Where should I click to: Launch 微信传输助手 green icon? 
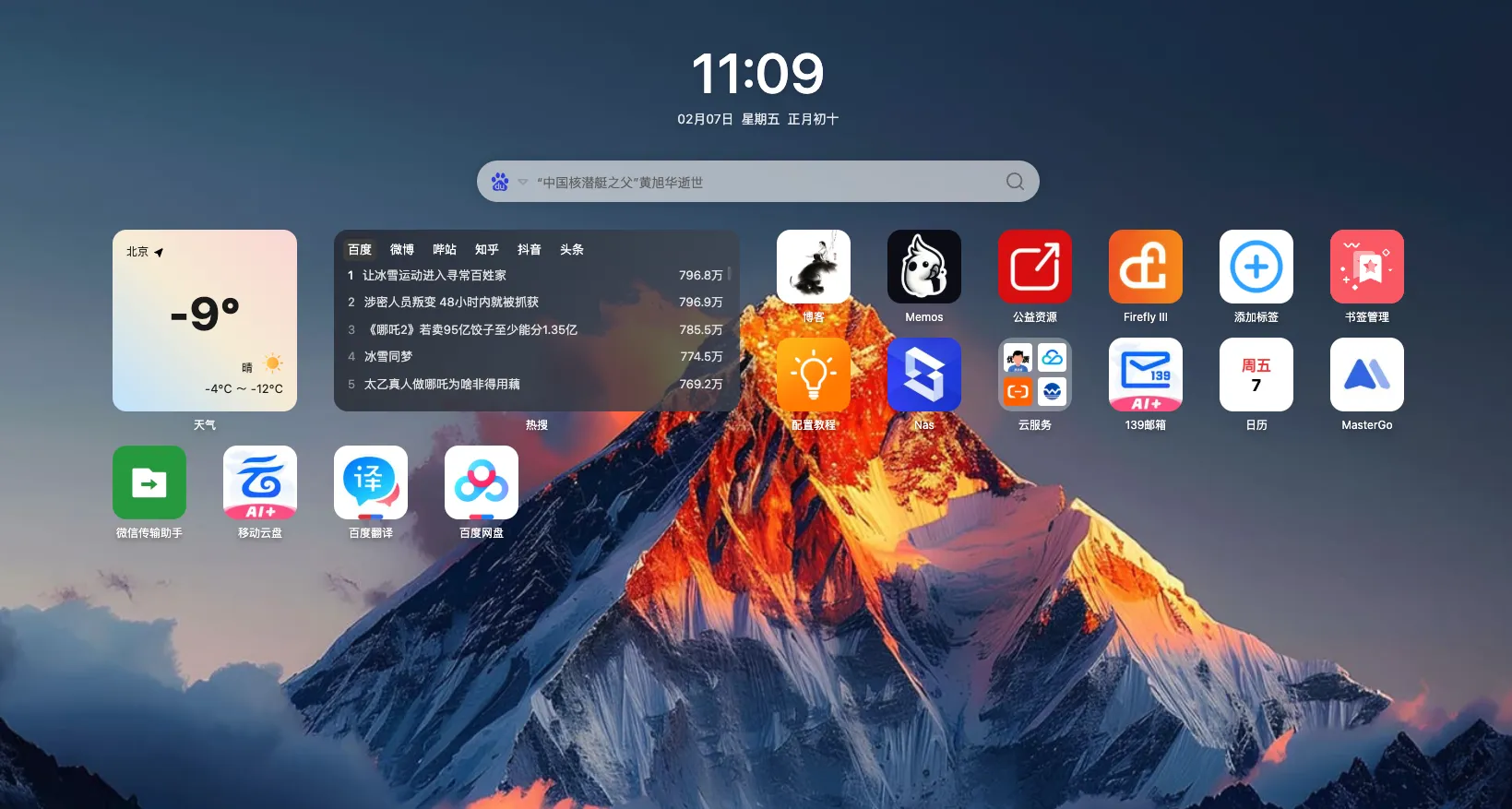point(149,482)
